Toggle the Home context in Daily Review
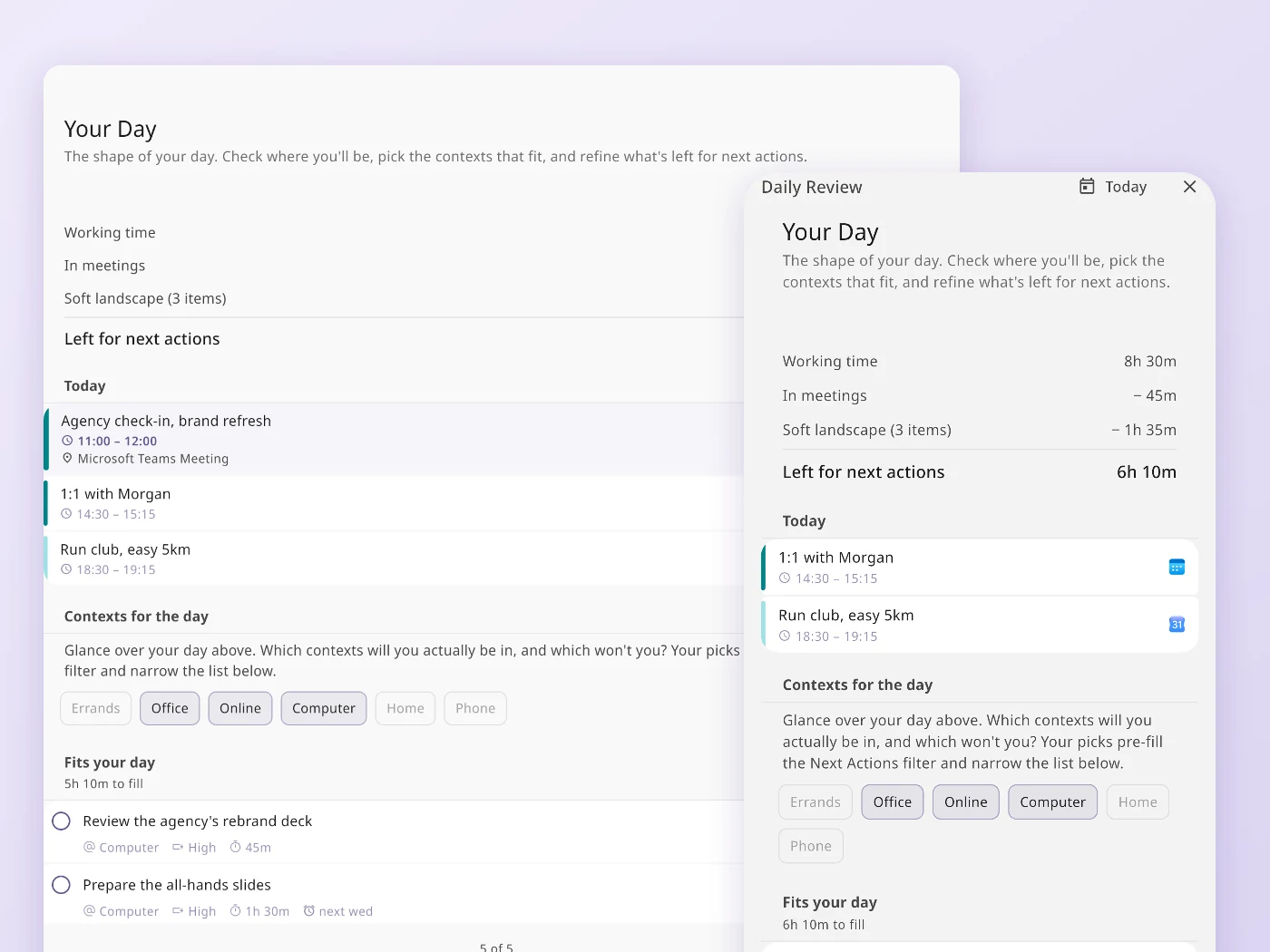 pyautogui.click(x=1138, y=801)
